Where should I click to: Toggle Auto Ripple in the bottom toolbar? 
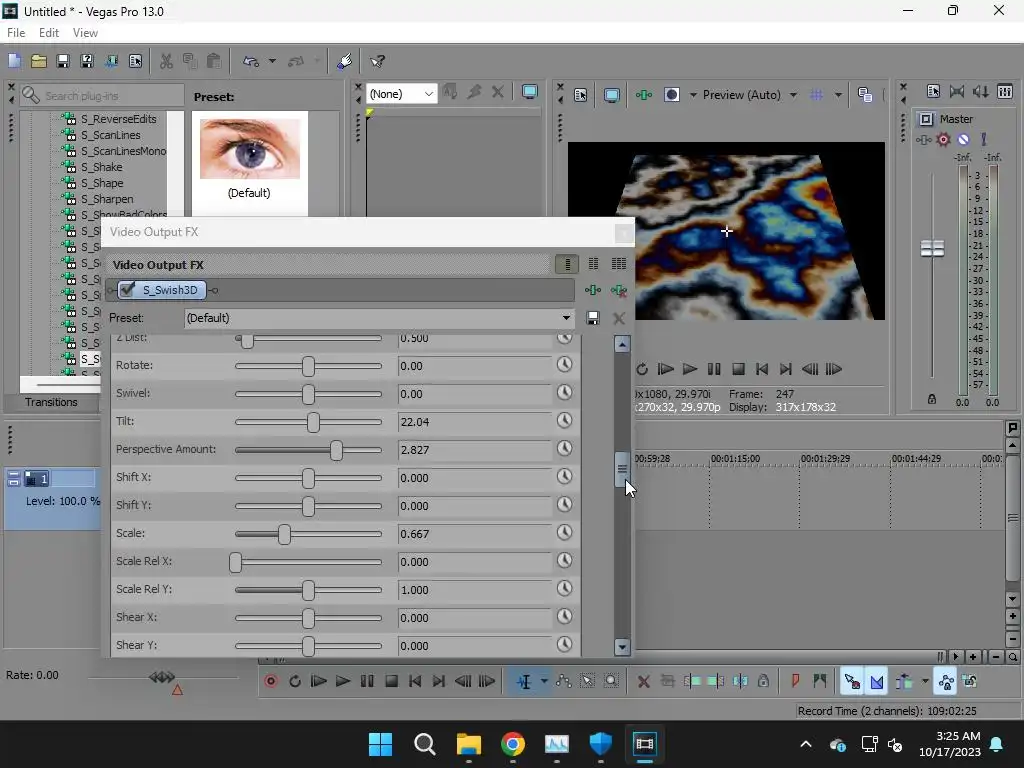[904, 681]
